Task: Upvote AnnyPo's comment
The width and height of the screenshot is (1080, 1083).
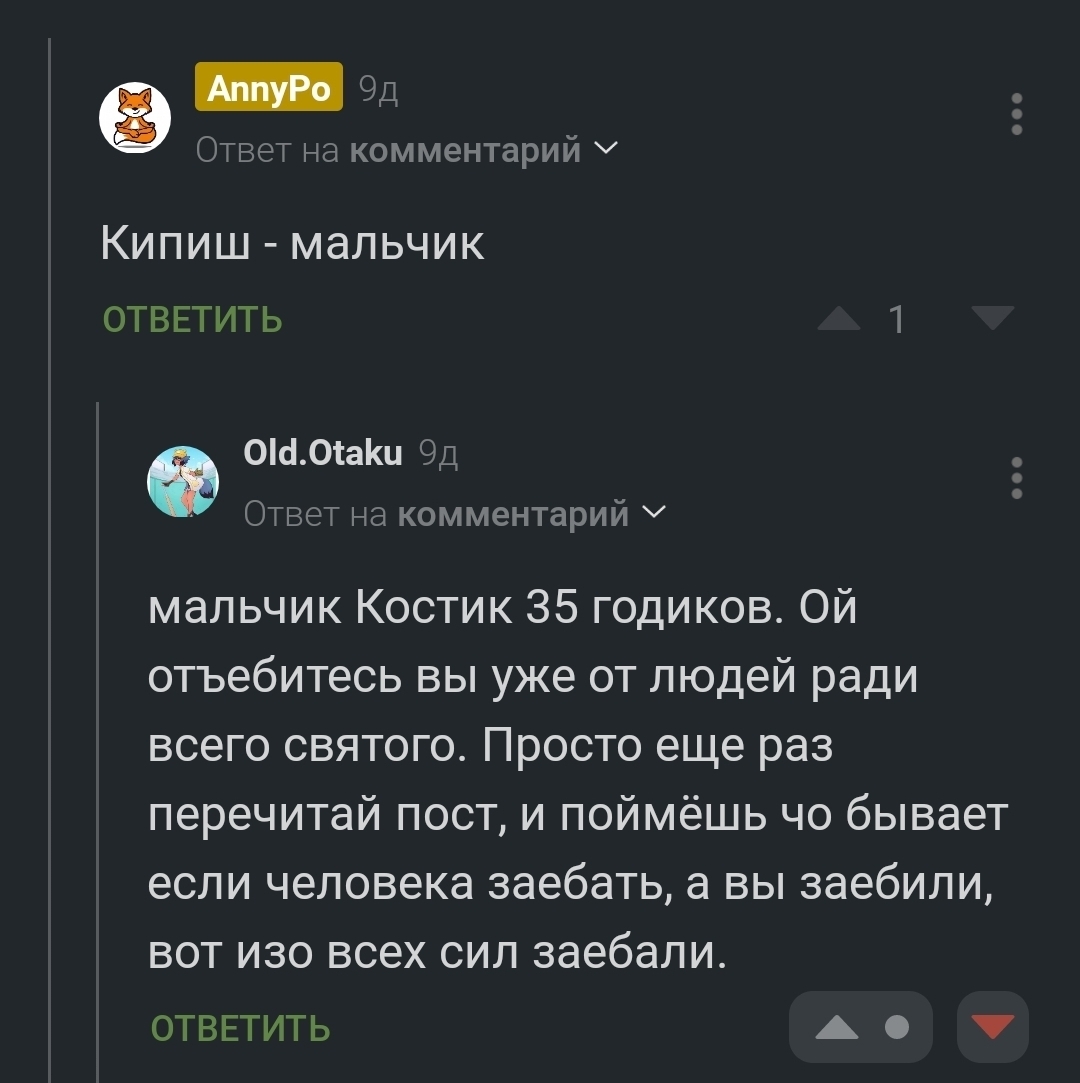Action: point(838,319)
